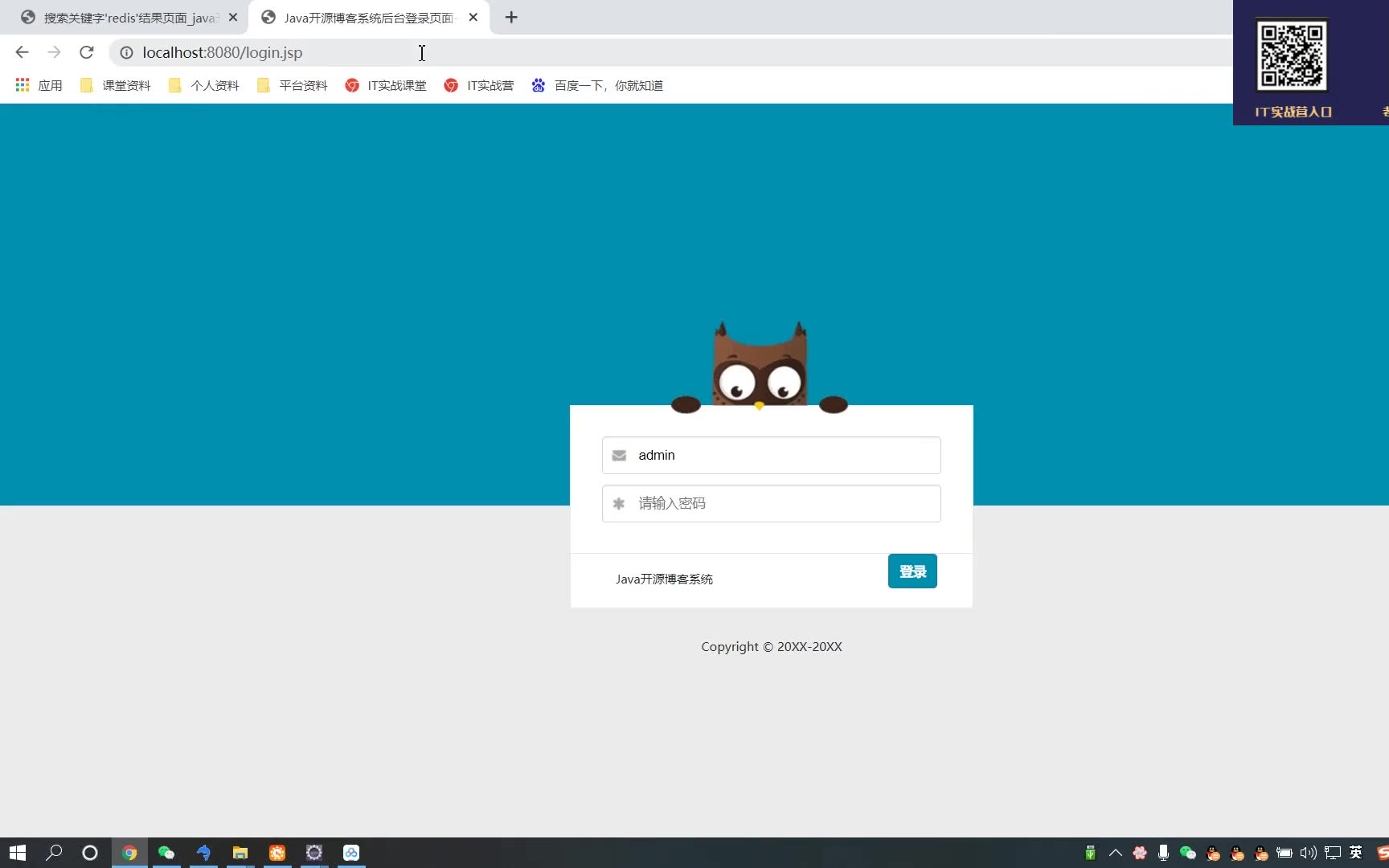Click the network monitor tray icon

click(1333, 853)
